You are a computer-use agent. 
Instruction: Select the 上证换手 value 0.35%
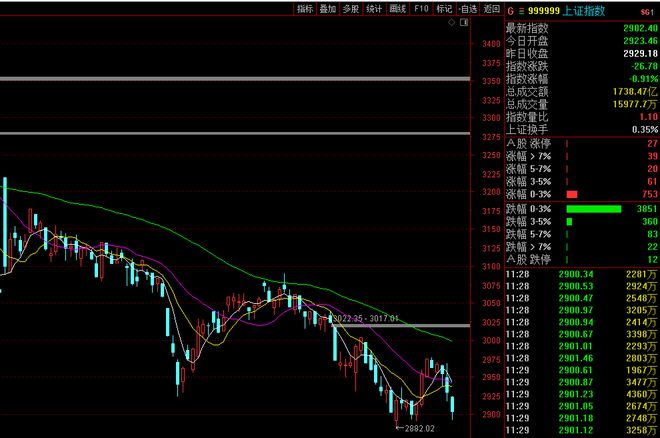click(645, 130)
